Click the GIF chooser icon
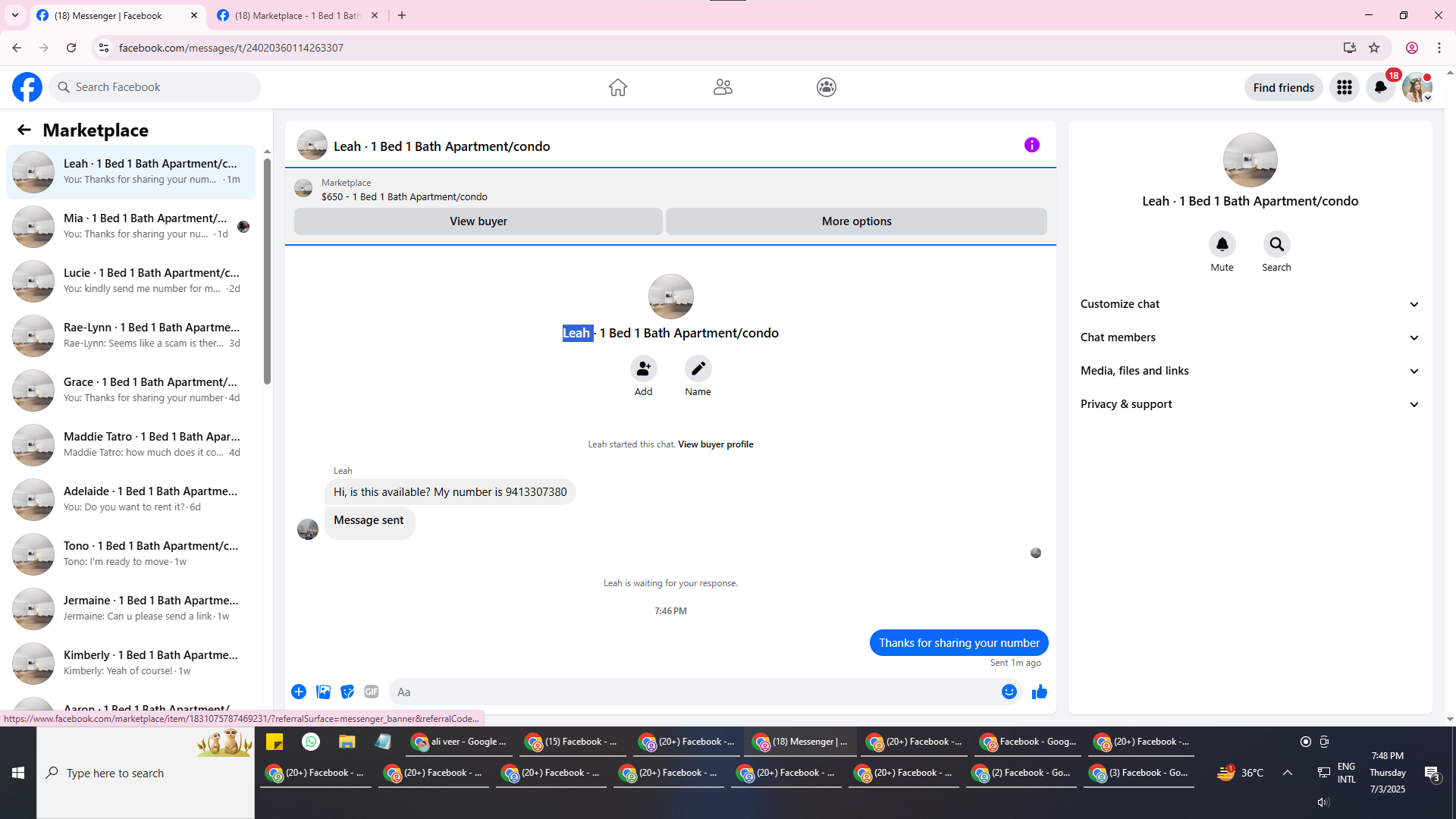Screen dimensions: 1456x819 [x=371, y=692]
